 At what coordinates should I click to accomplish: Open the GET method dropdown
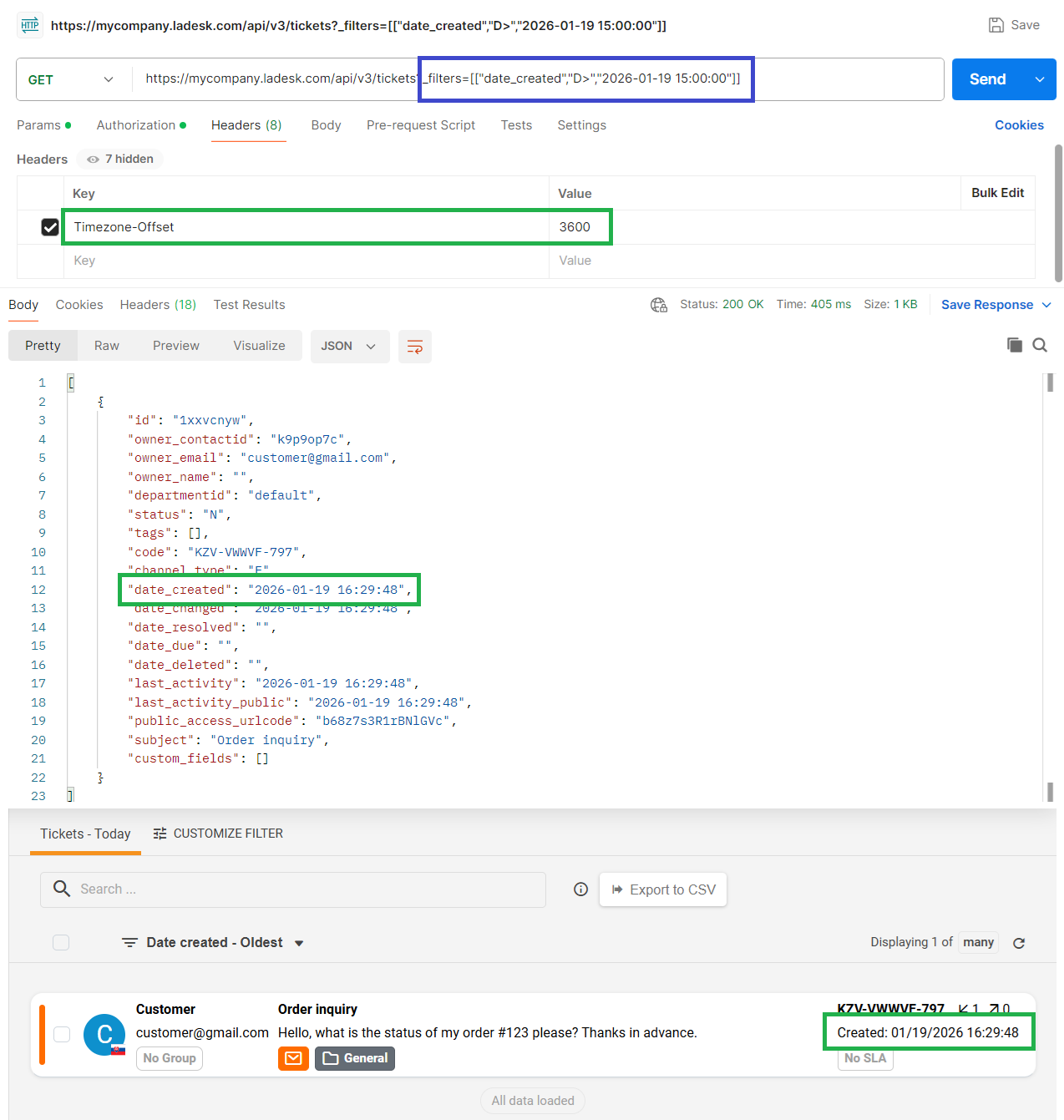pyautogui.click(x=71, y=79)
